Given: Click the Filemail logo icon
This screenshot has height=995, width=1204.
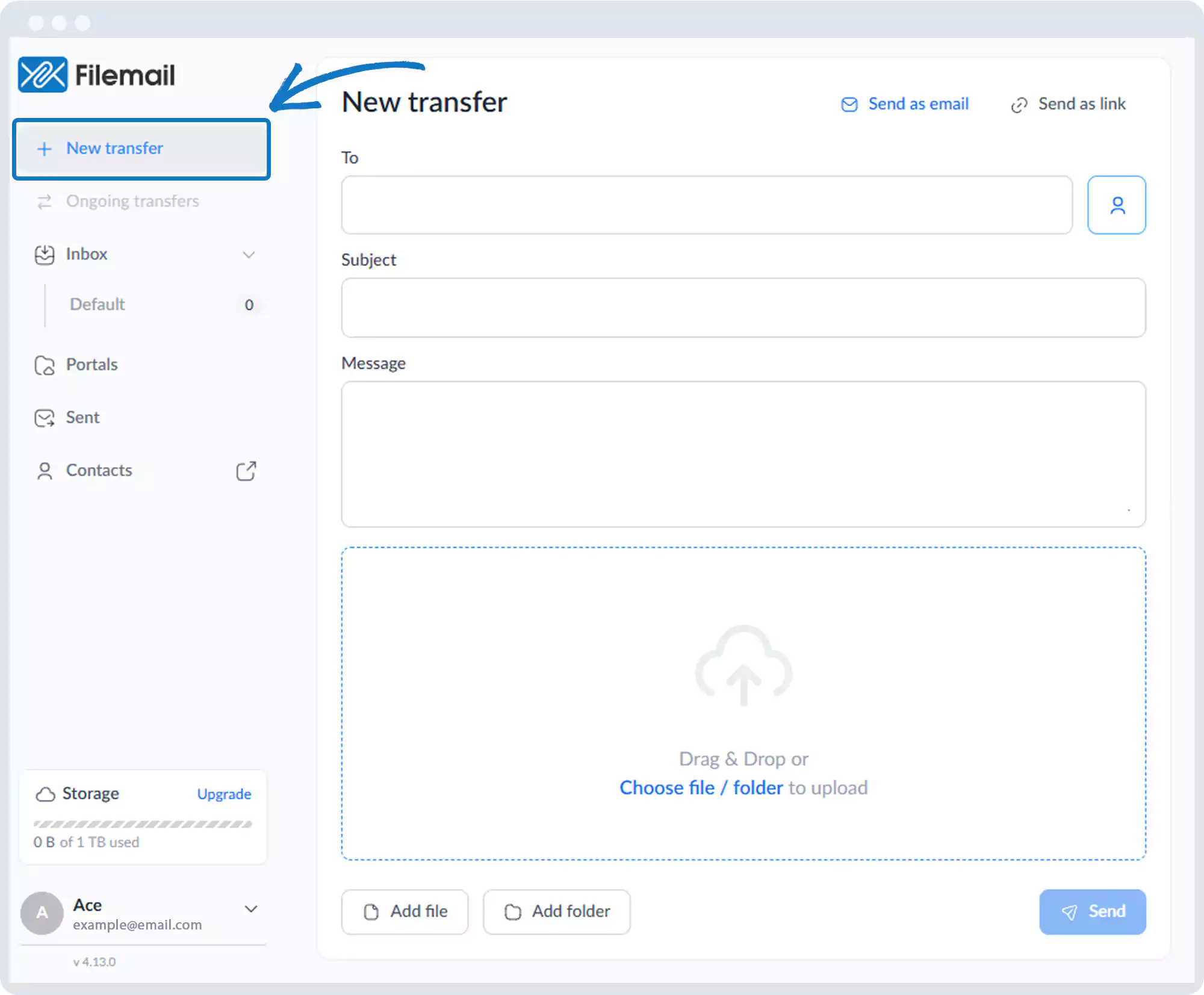Looking at the screenshot, I should click(42, 75).
